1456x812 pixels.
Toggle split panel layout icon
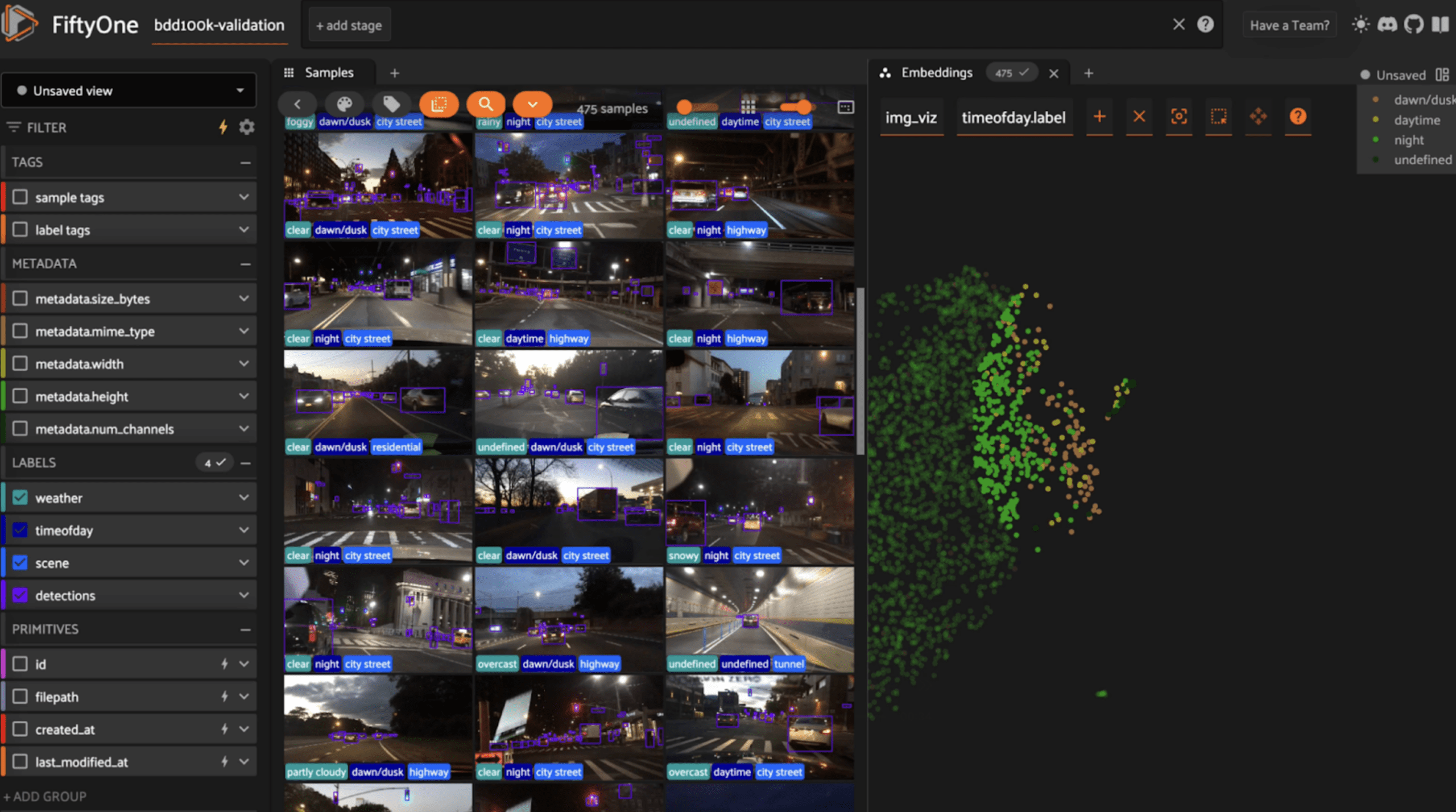[1442, 74]
